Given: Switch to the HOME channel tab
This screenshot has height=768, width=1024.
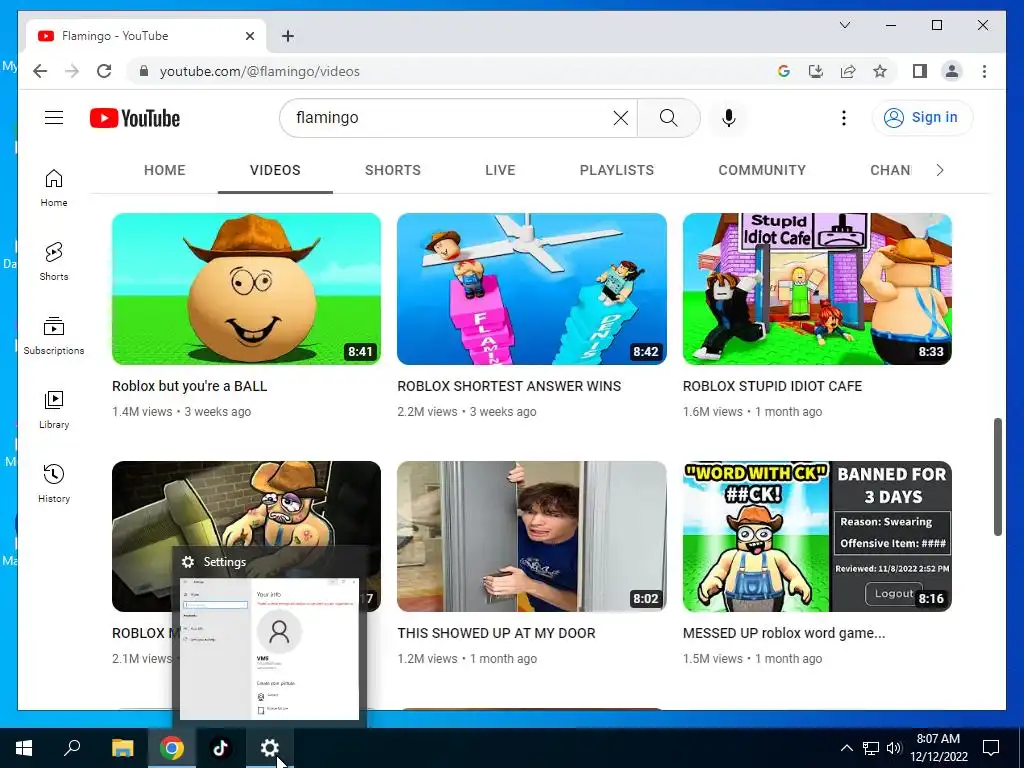Looking at the screenshot, I should tap(165, 170).
